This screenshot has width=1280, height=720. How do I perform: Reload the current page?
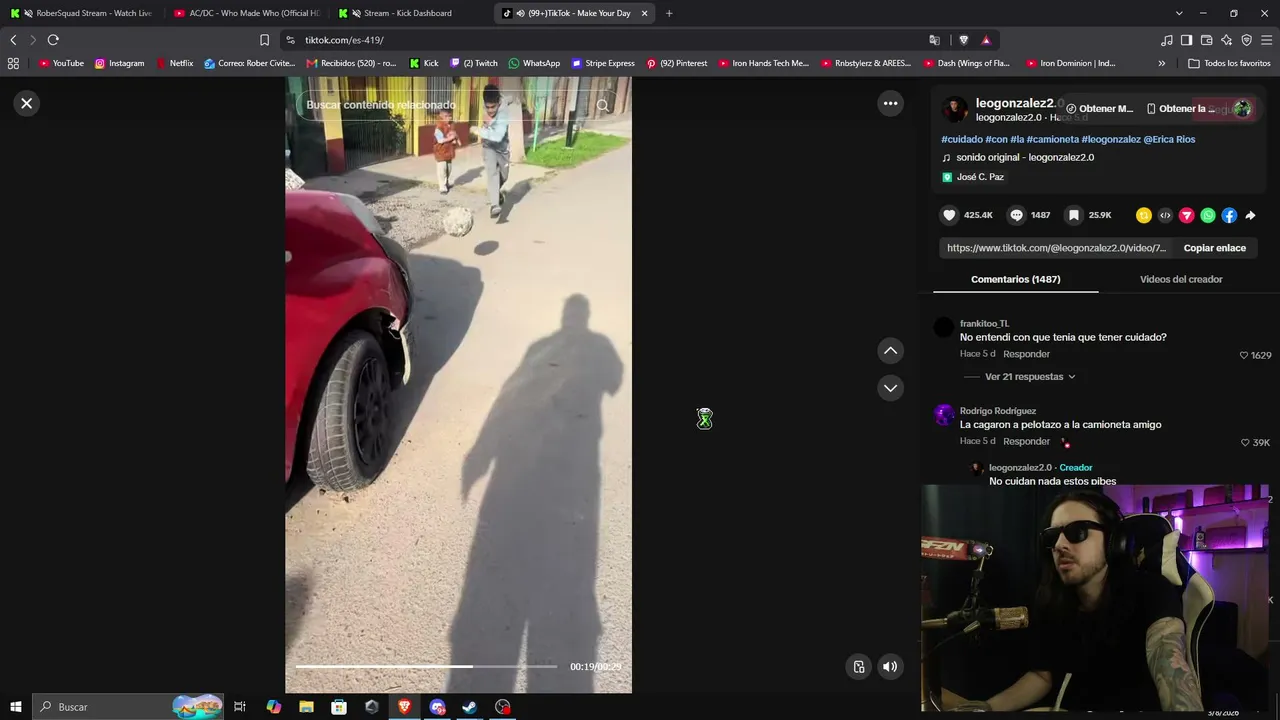[x=53, y=40]
